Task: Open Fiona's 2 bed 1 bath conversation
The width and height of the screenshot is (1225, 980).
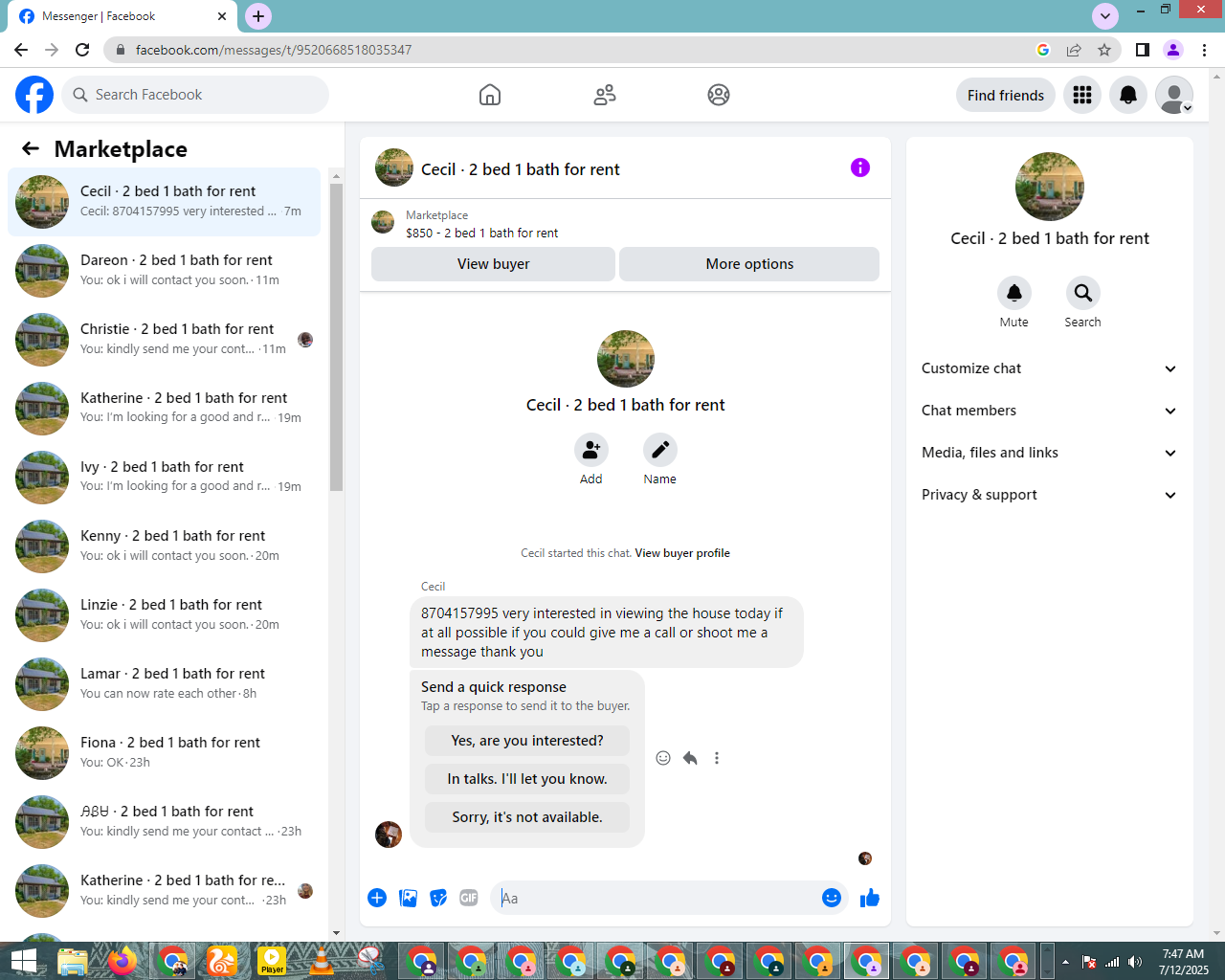Action: (164, 753)
